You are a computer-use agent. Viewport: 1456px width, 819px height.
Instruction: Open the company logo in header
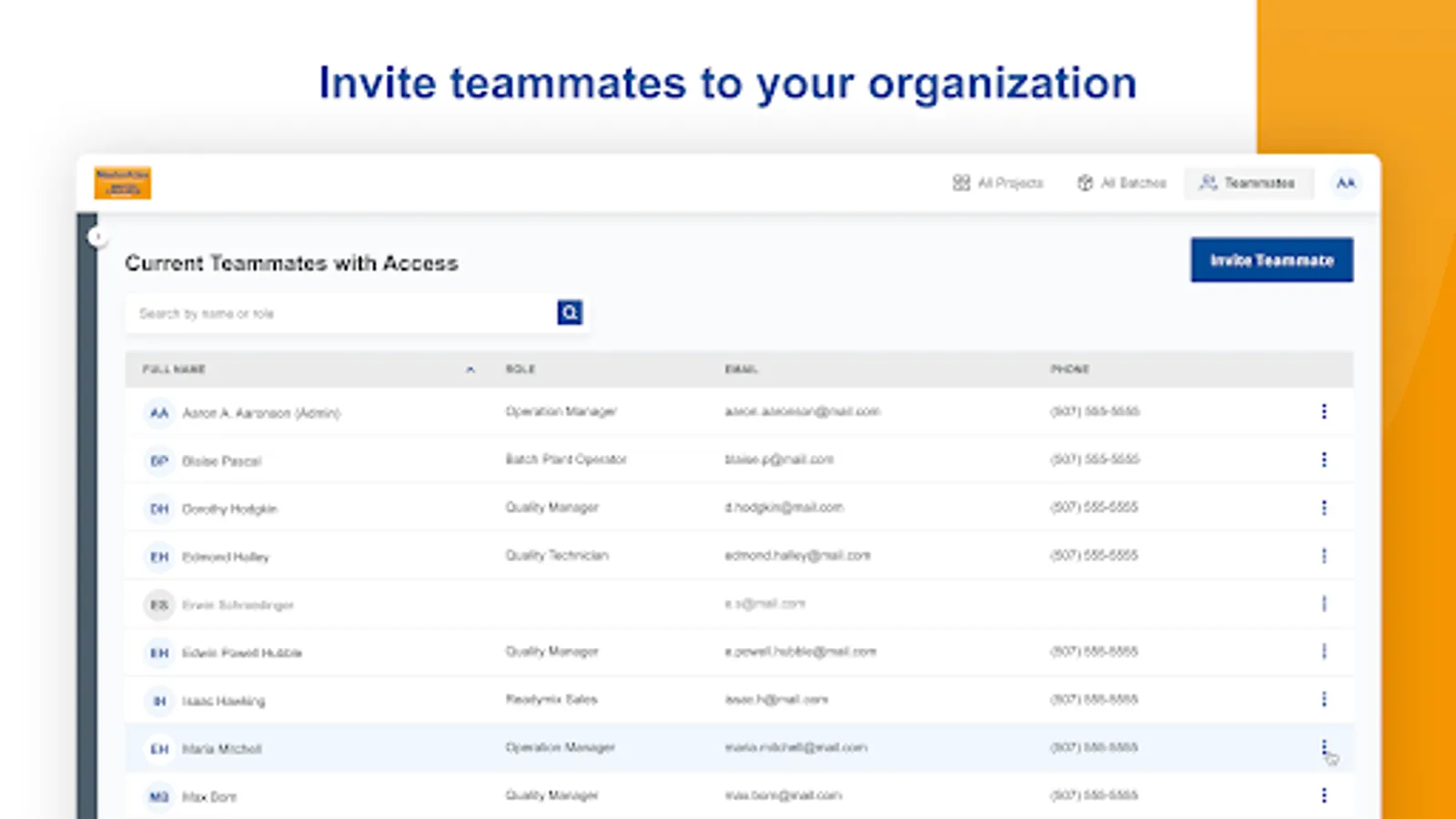point(122,183)
